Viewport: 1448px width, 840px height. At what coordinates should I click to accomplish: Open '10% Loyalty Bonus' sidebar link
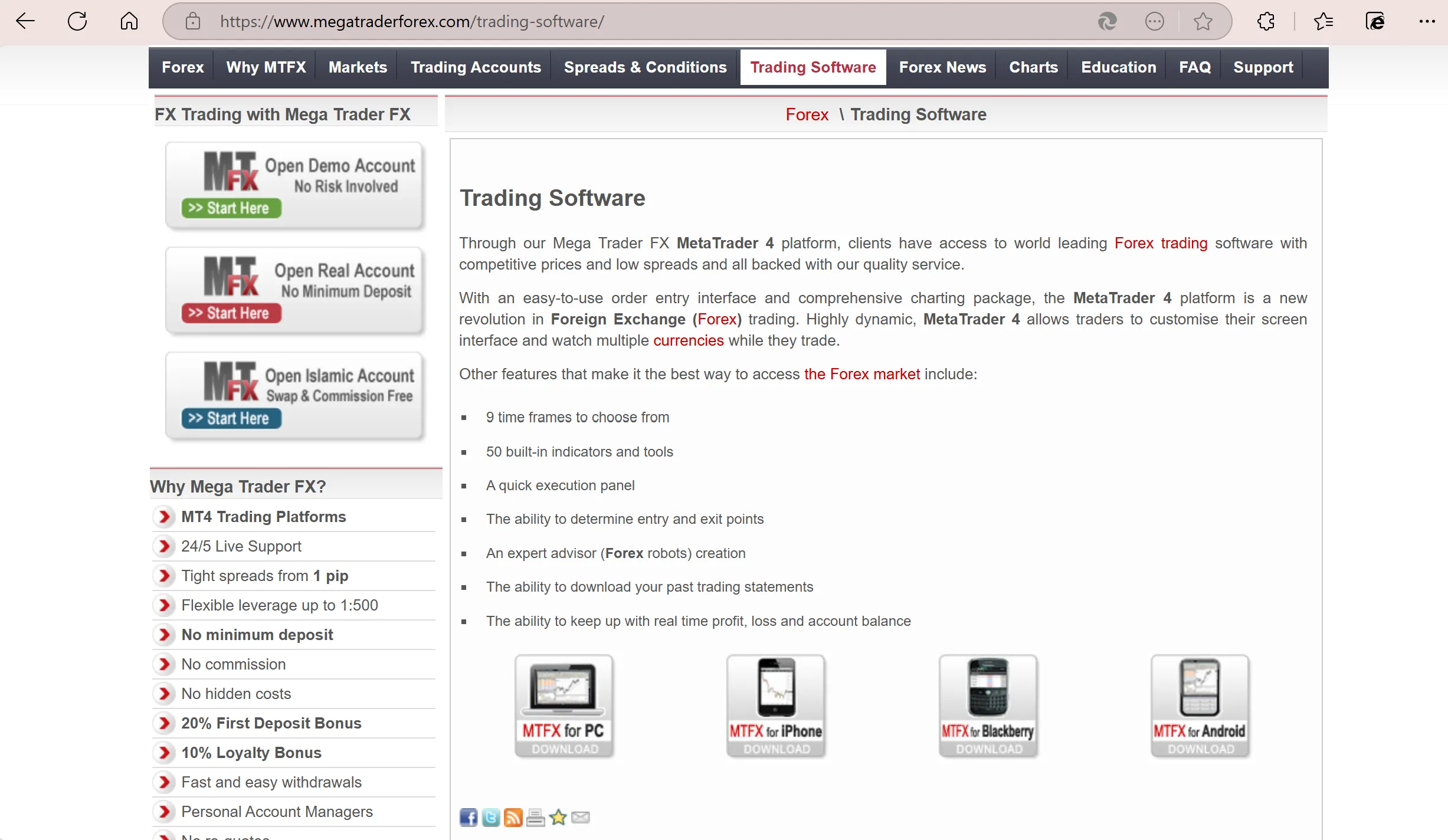pyautogui.click(x=251, y=753)
